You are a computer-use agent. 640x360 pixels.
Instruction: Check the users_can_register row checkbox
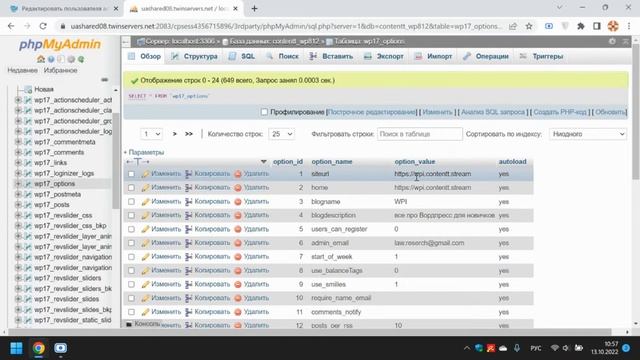pos(131,229)
